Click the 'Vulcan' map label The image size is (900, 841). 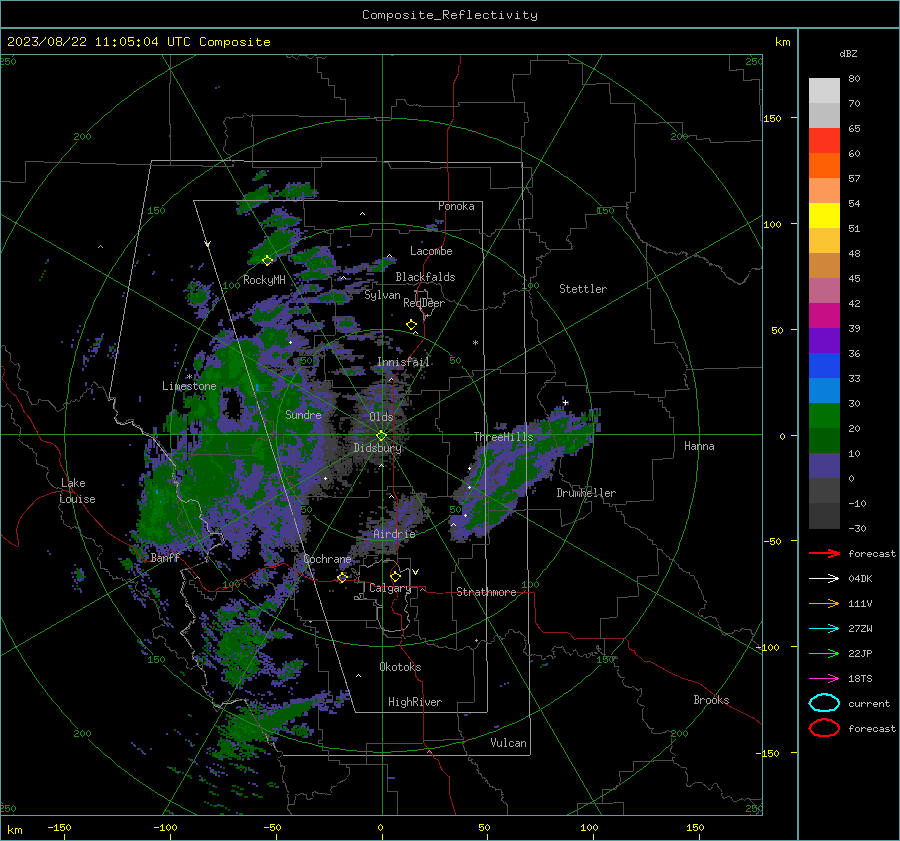(x=508, y=743)
